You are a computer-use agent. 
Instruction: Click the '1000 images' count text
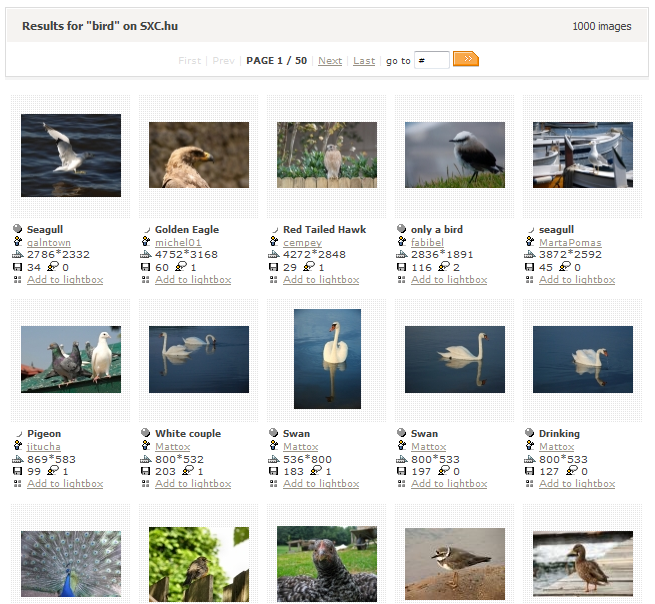point(602,26)
